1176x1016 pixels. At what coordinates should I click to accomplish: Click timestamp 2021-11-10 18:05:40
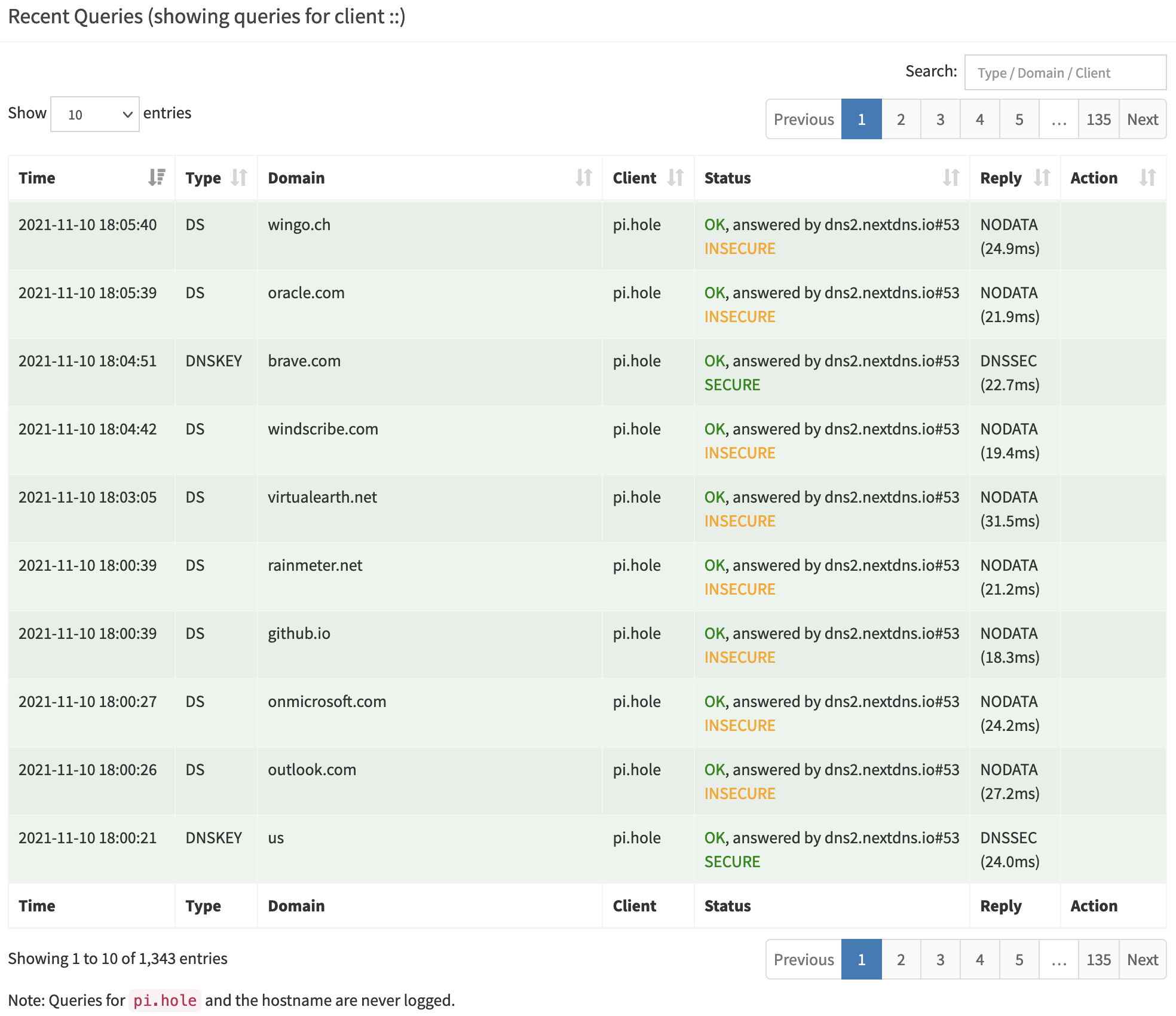(87, 225)
